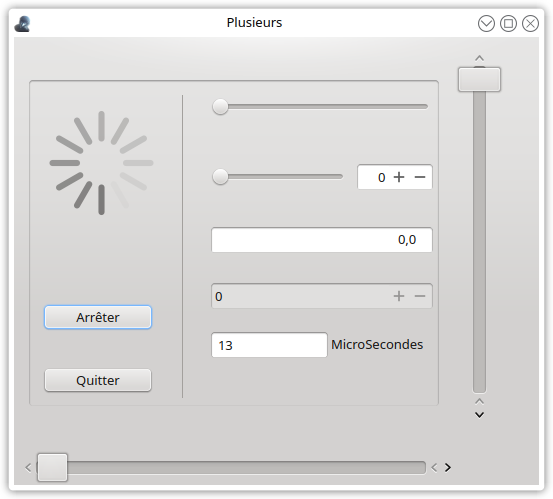Click the right arrow of the horizontal scrollbar
The image size is (553, 499).
(448, 468)
